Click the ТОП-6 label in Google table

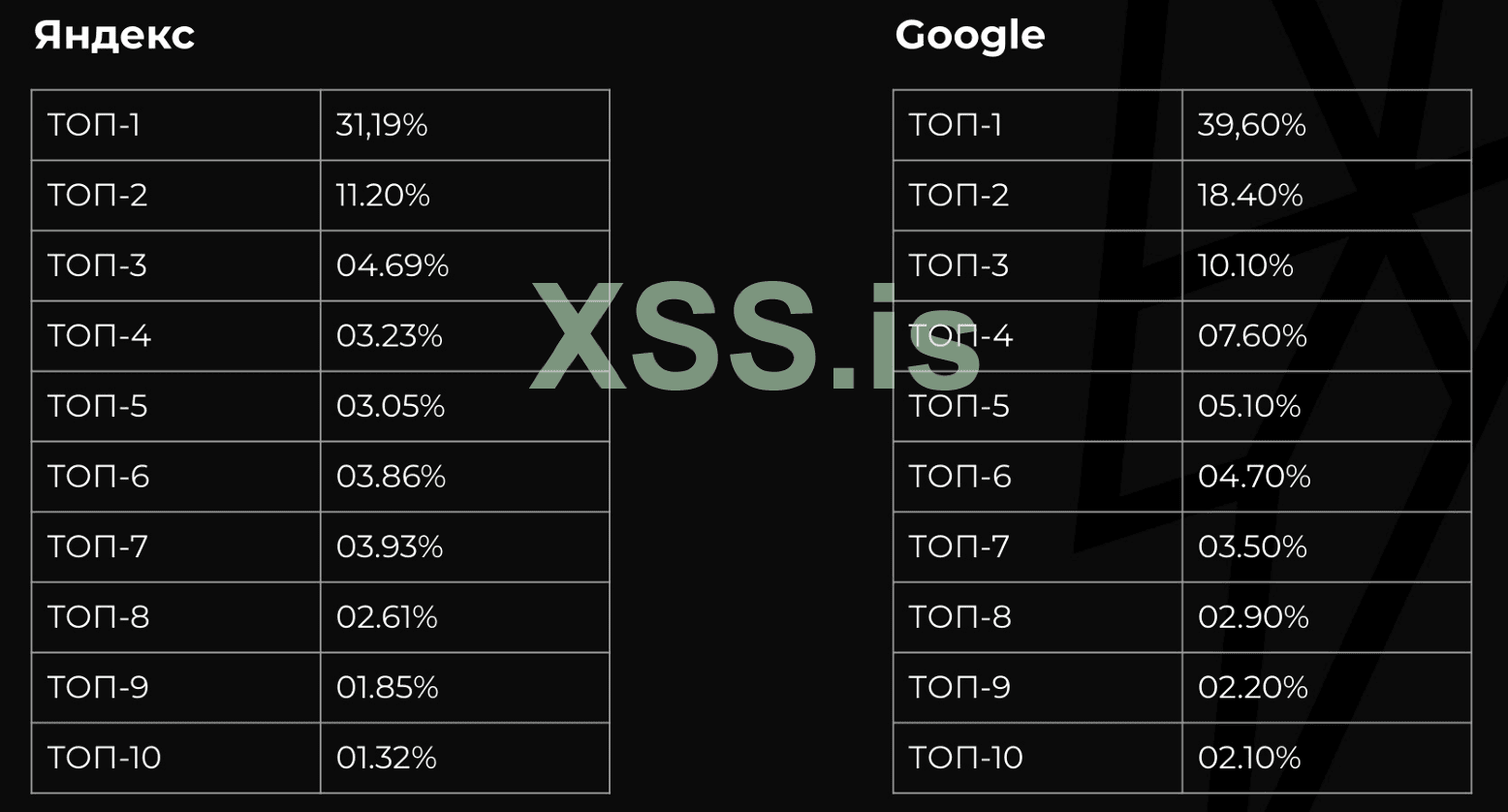(x=959, y=477)
